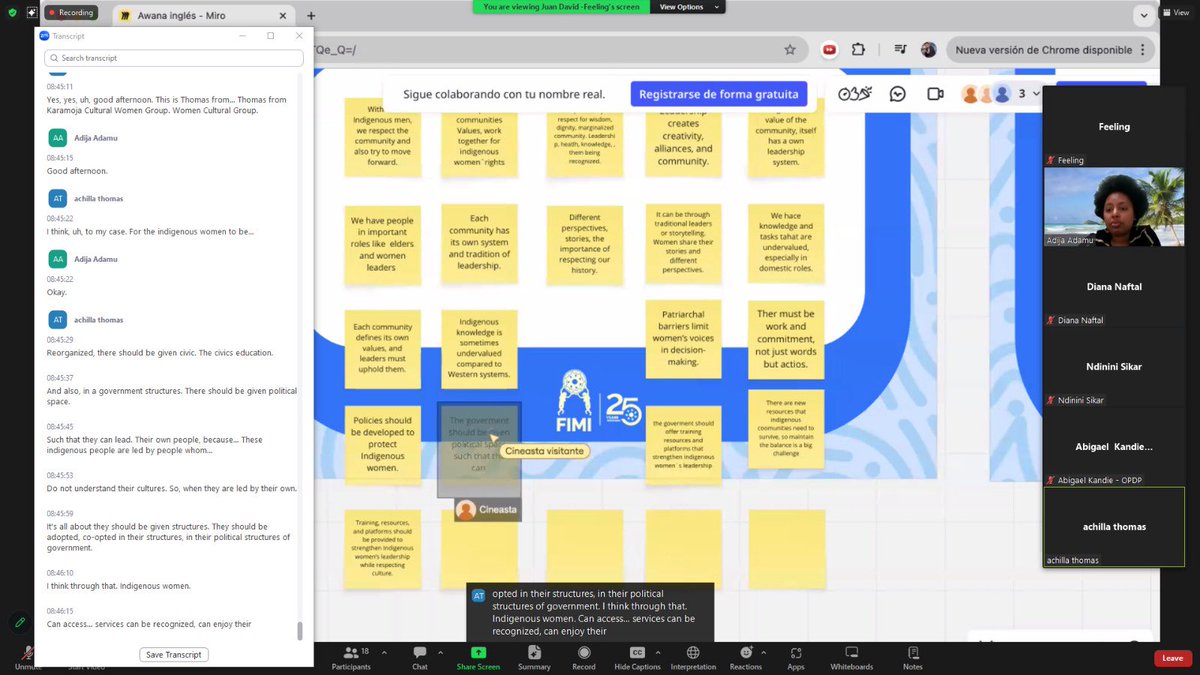Click the red Leave button
Screen dimensions: 1200x675
coord(1173,658)
